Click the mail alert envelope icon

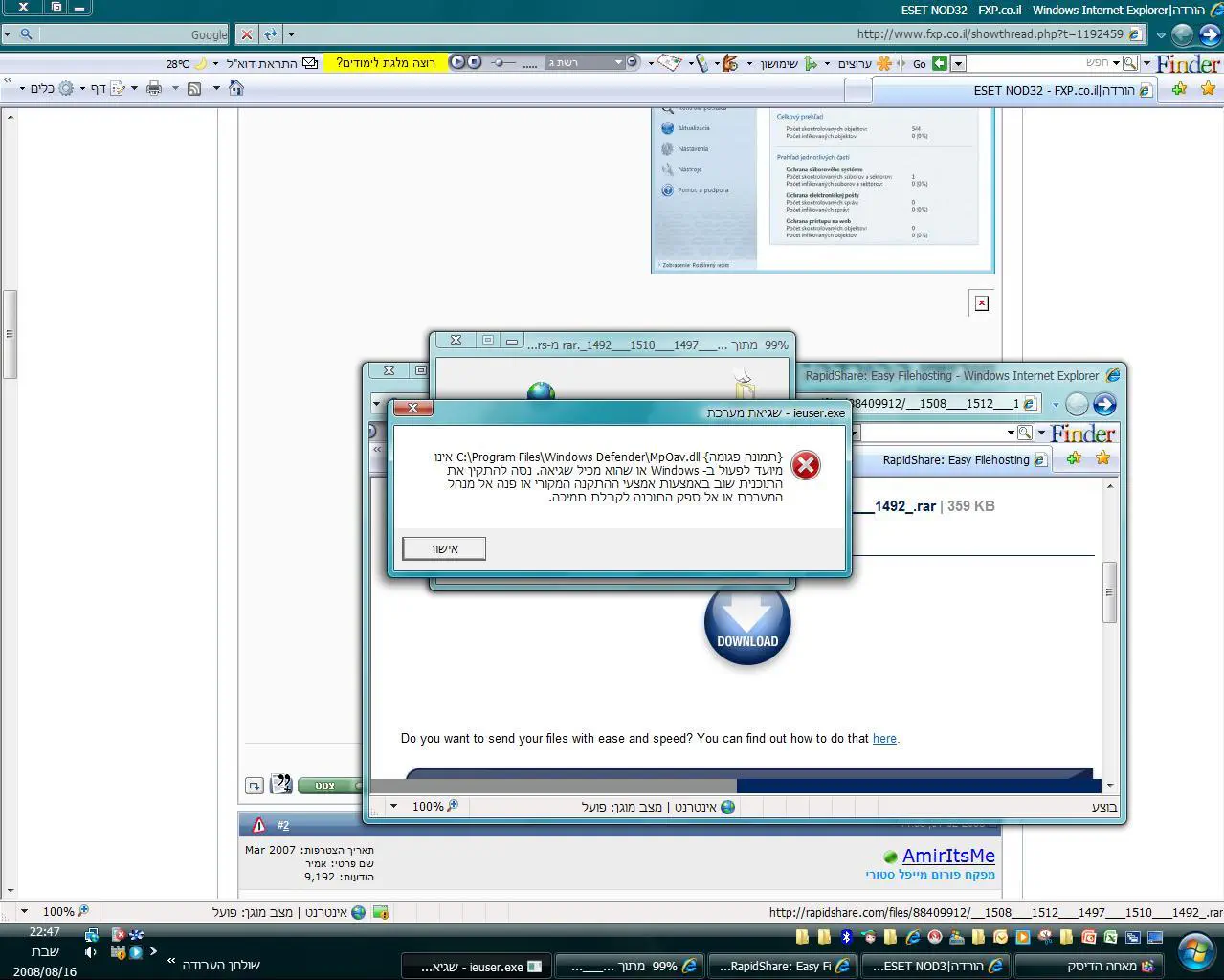tap(310, 63)
